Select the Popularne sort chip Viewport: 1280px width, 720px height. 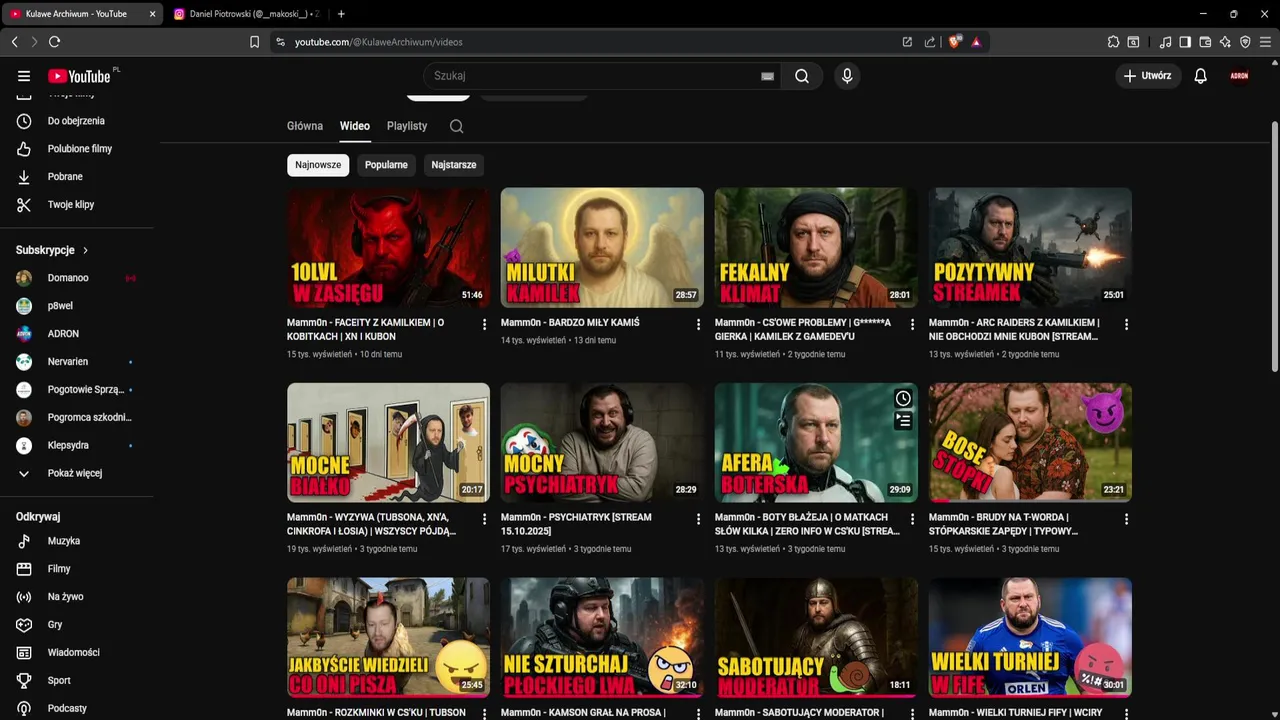click(x=386, y=165)
